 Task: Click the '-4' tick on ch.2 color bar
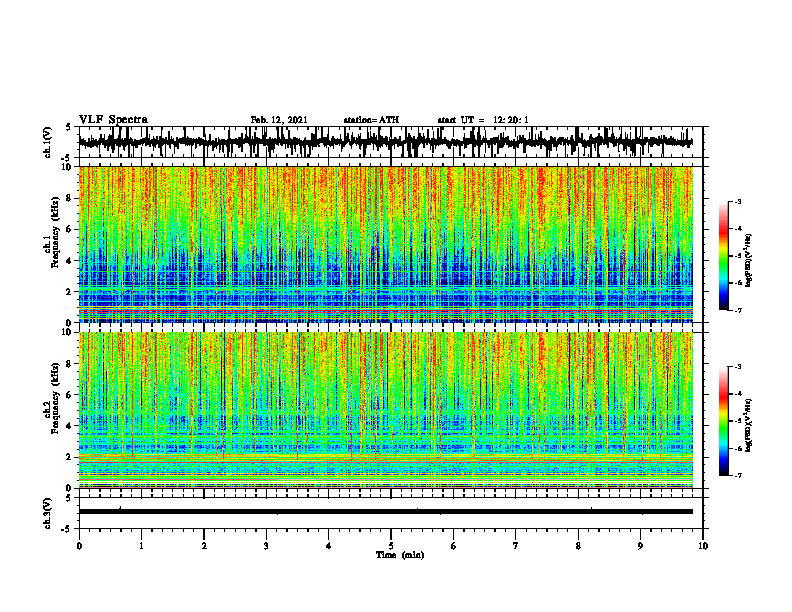click(x=738, y=394)
